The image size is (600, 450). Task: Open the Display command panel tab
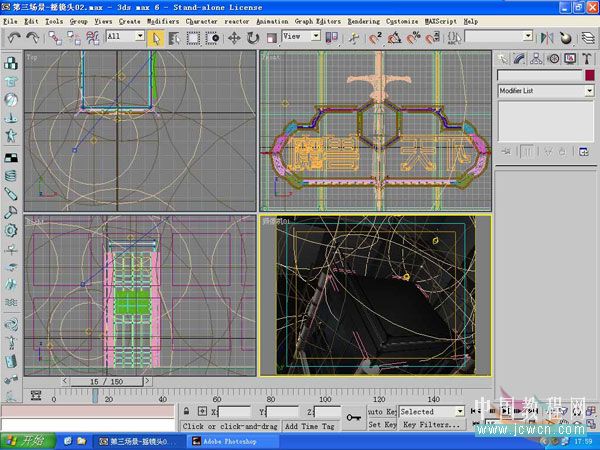(x=570, y=59)
